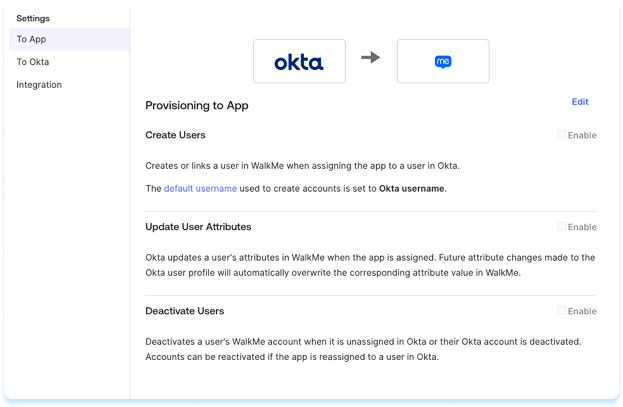Open the Integration settings tab
The height and width of the screenshot is (407, 623).
pyautogui.click(x=39, y=85)
